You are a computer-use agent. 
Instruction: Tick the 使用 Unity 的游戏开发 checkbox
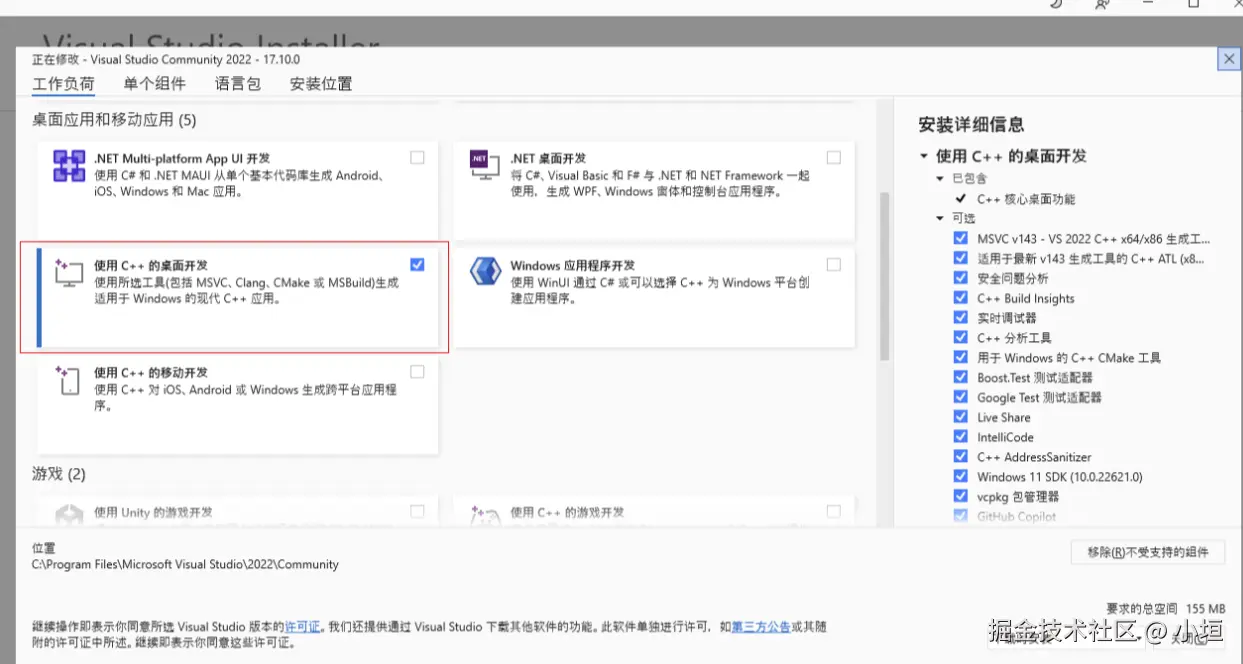point(417,512)
